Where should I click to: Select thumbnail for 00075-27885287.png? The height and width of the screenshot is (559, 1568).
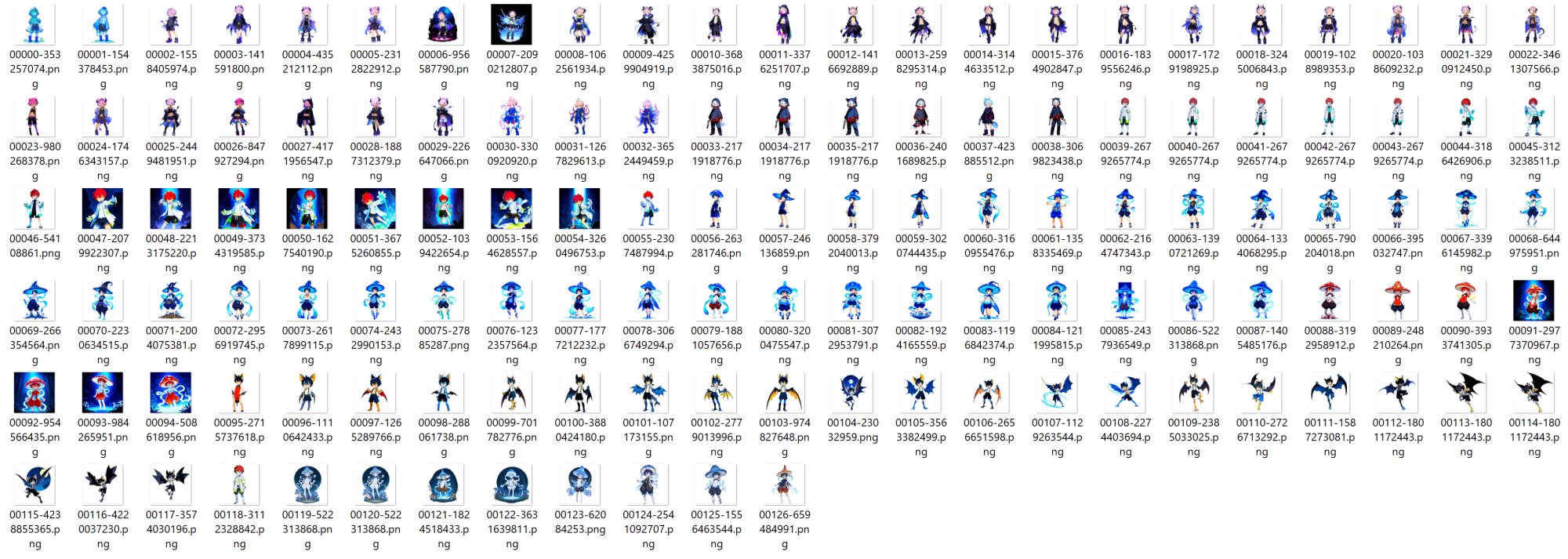[444, 300]
